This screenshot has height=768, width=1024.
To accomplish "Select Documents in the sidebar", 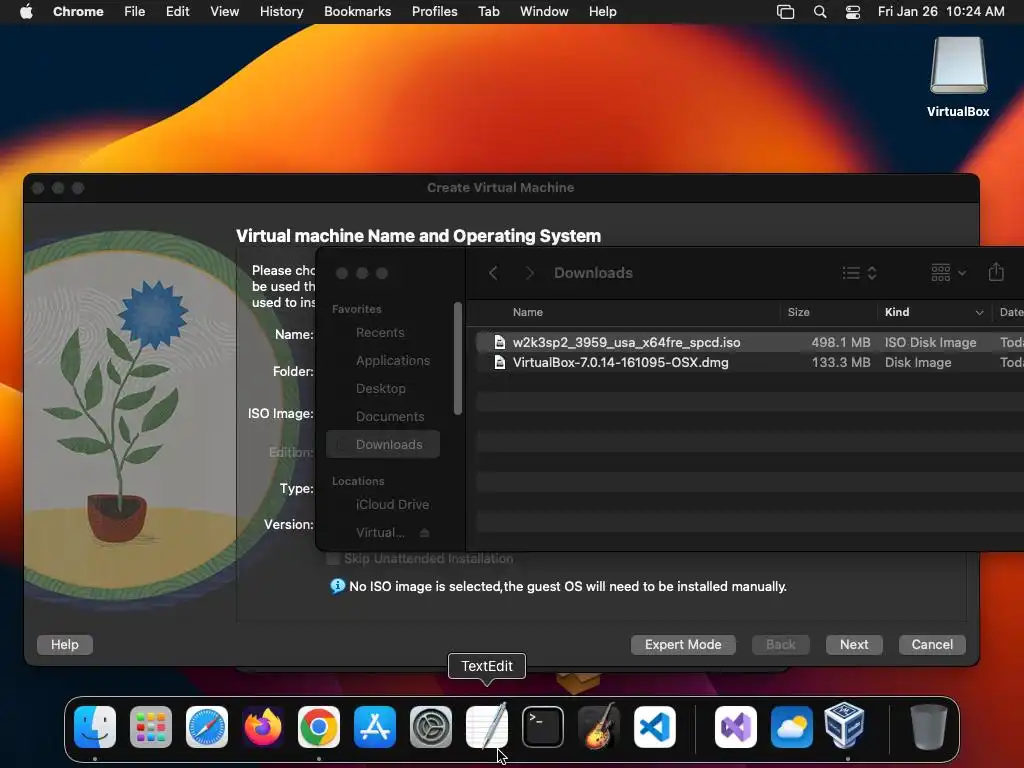I will tap(383, 417).
